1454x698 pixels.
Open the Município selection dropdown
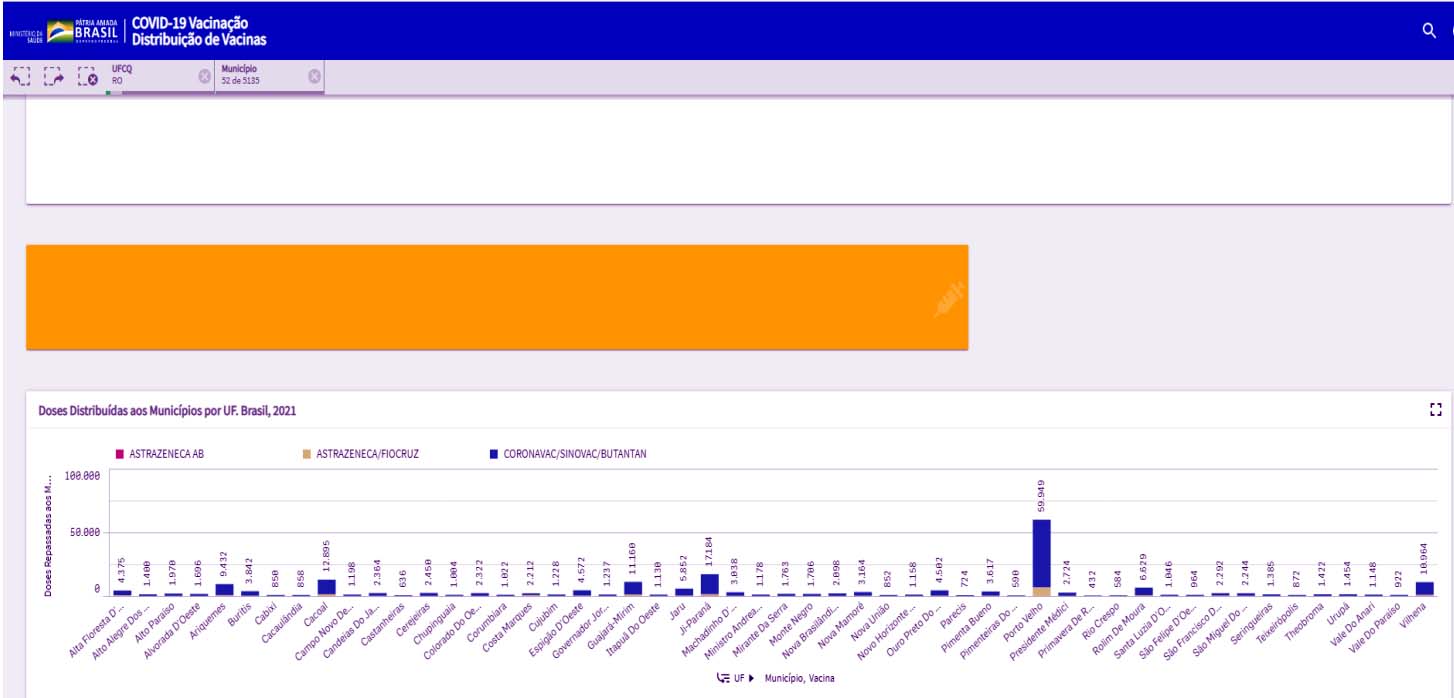[260, 76]
